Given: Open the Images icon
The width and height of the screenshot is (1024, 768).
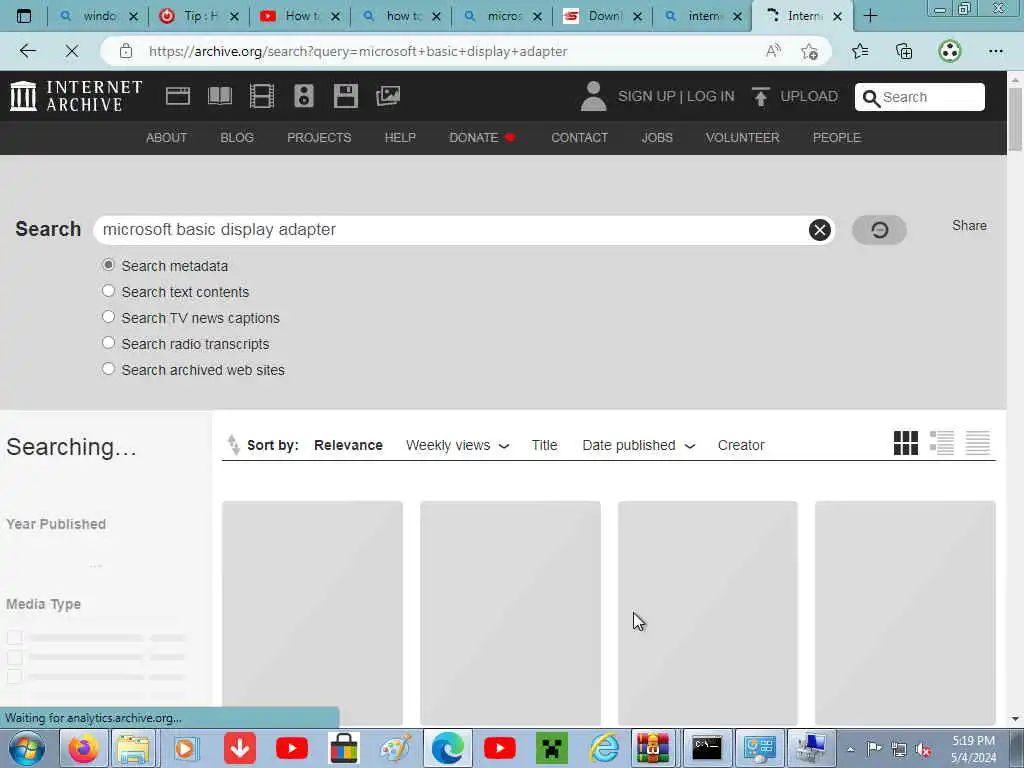Looking at the screenshot, I should [x=388, y=96].
